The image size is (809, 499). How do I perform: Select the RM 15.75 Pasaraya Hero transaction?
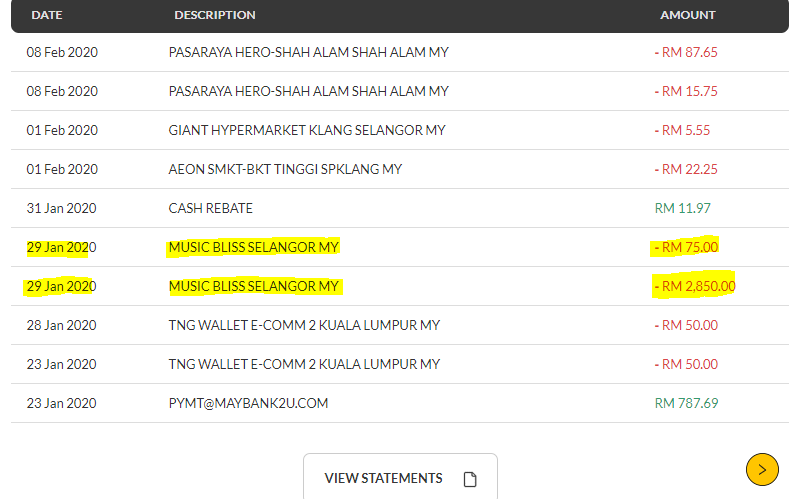coord(309,91)
